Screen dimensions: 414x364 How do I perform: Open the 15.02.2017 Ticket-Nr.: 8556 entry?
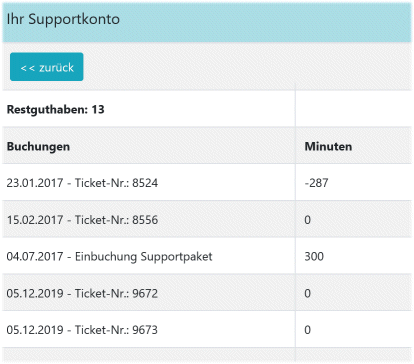tap(82, 220)
